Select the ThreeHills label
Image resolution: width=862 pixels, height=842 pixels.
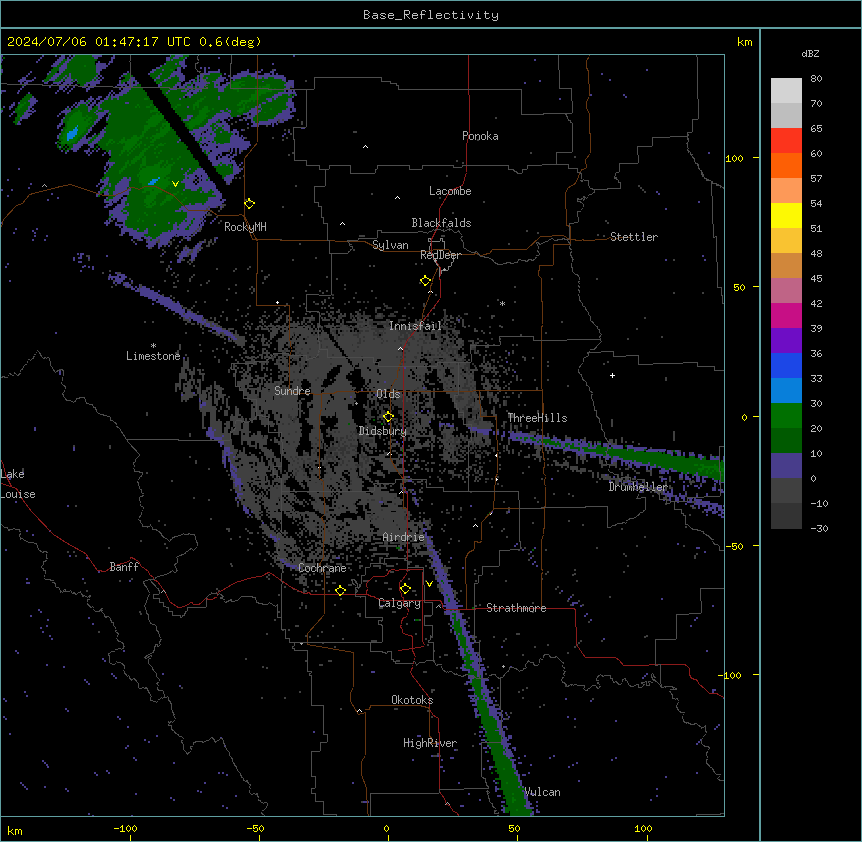click(537, 418)
